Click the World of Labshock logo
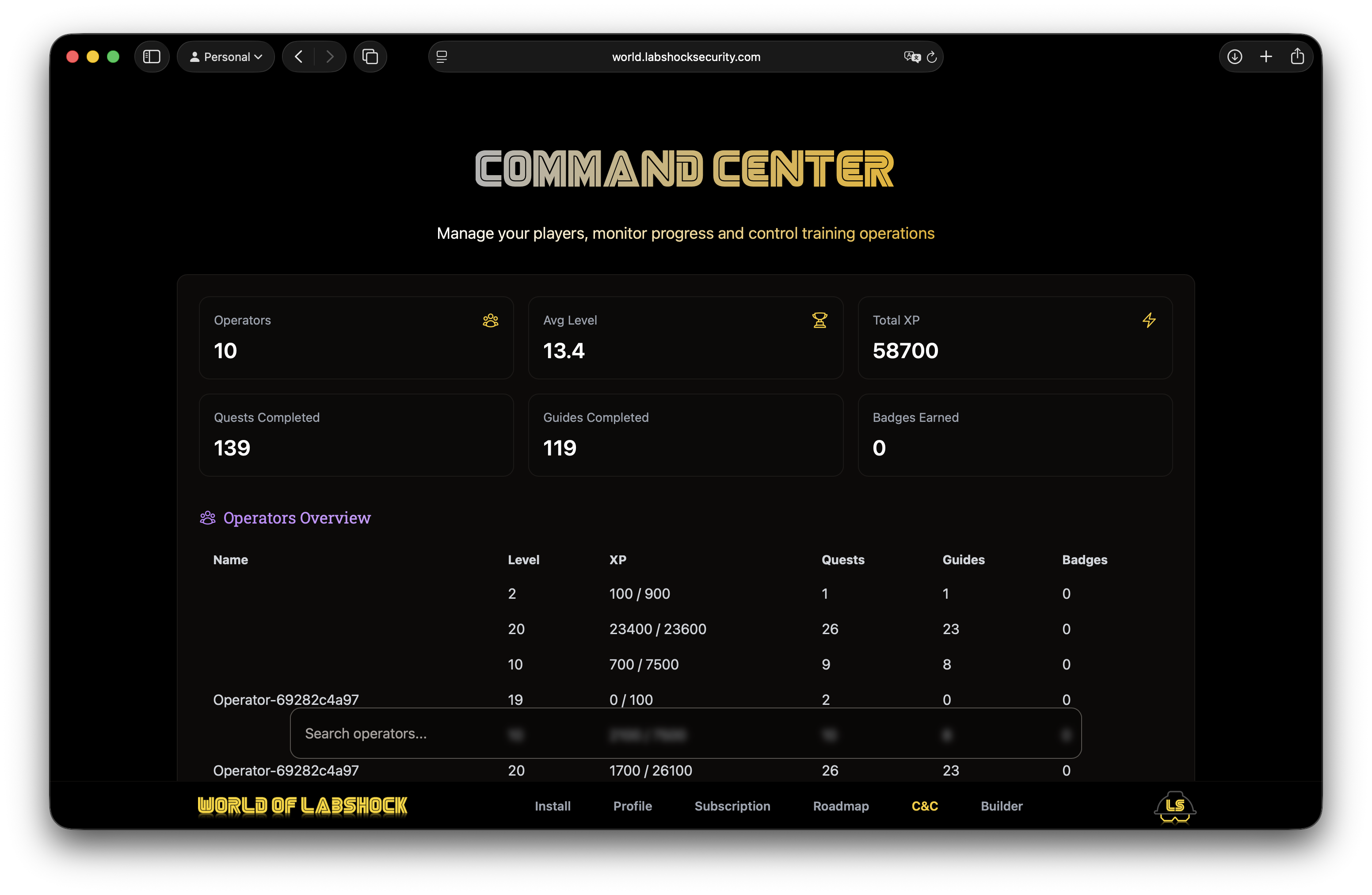Image resolution: width=1372 pixels, height=895 pixels. (x=302, y=806)
